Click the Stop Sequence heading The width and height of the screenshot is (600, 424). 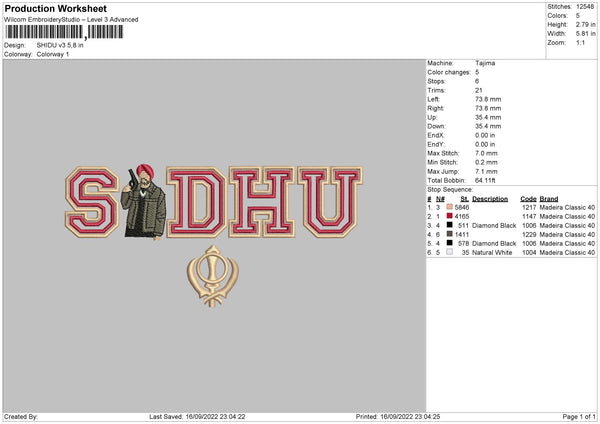click(x=450, y=189)
